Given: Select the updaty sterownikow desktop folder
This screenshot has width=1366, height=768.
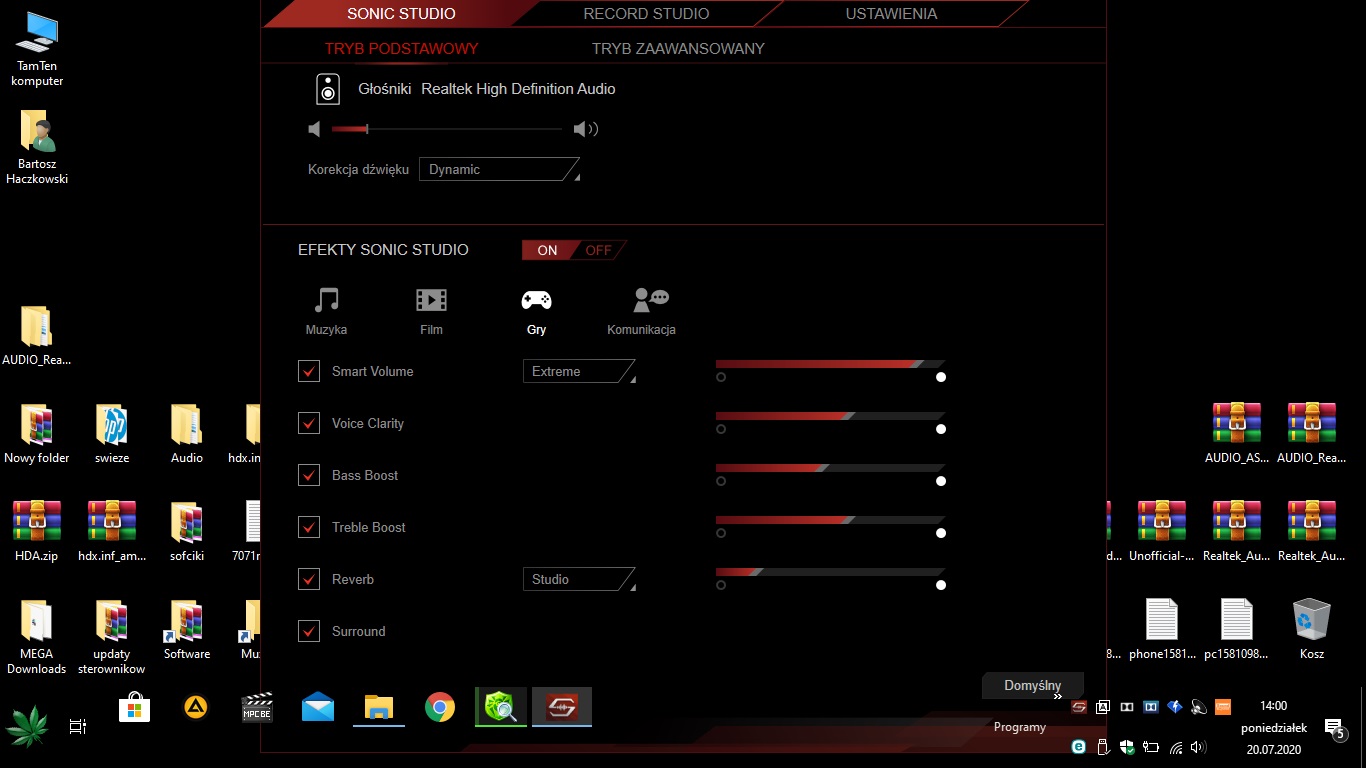Looking at the screenshot, I should click(x=112, y=637).
